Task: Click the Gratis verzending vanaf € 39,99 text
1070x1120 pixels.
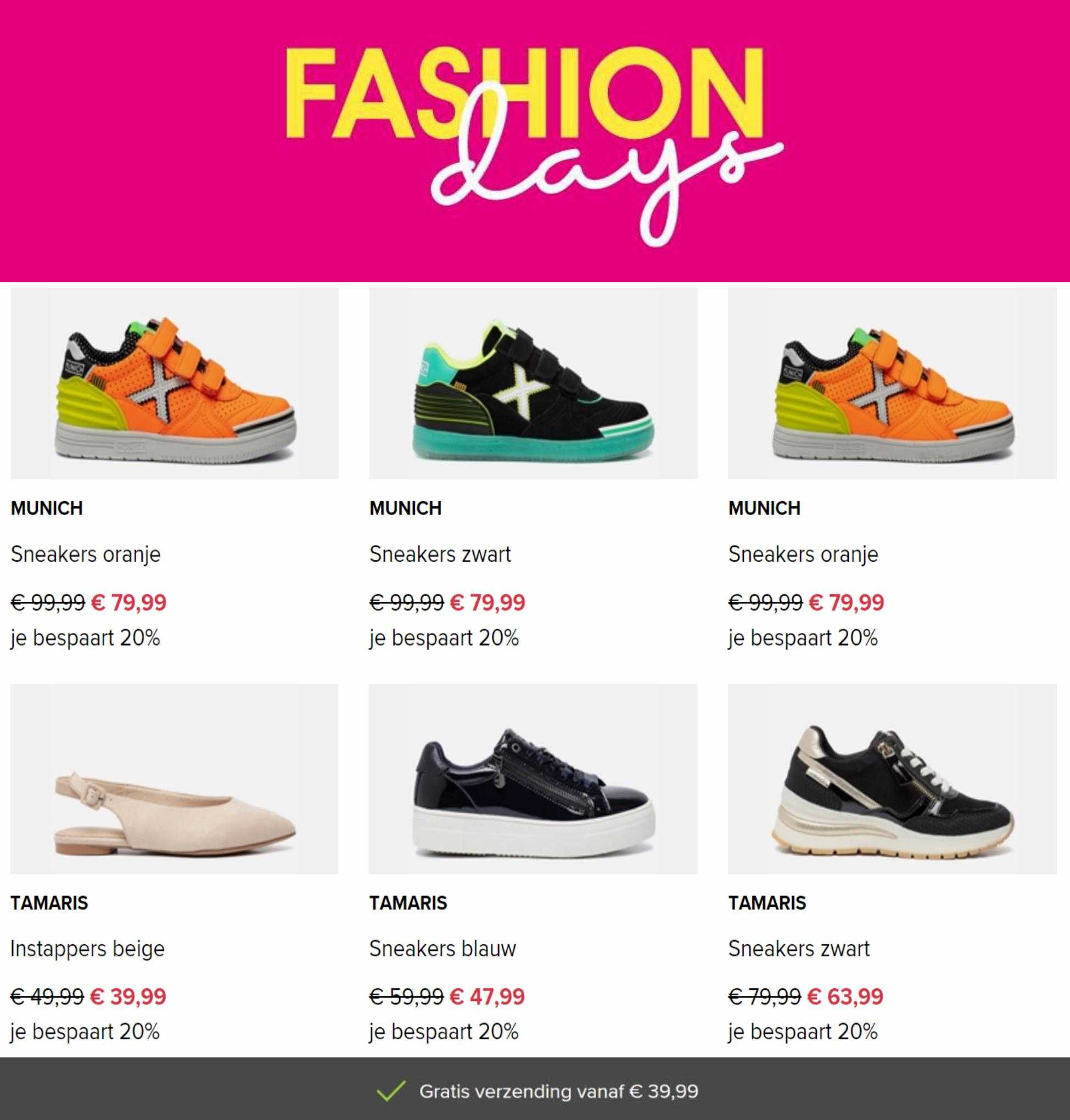Action: [559, 1091]
